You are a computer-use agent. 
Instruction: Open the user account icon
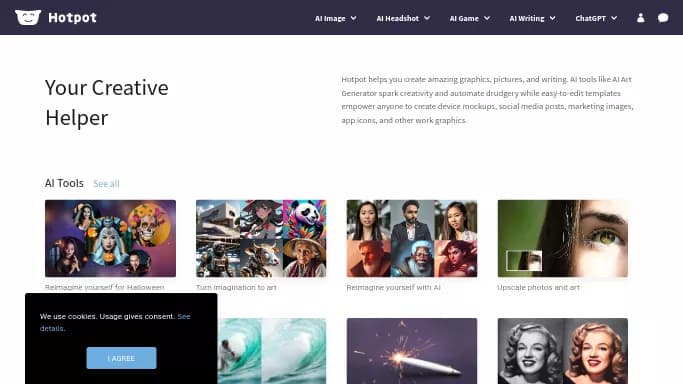tap(640, 18)
